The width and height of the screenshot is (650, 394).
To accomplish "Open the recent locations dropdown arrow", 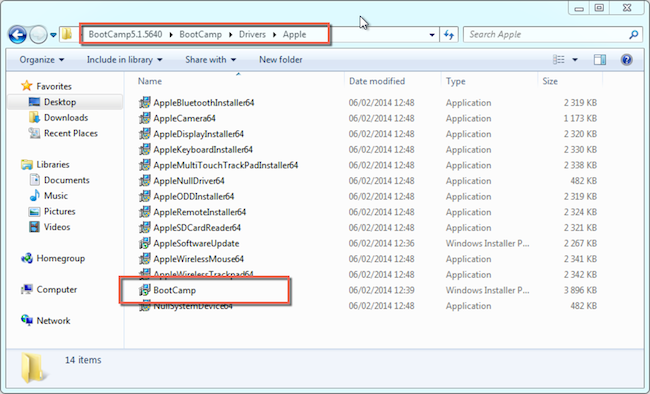I will pyautogui.click(x=53, y=35).
